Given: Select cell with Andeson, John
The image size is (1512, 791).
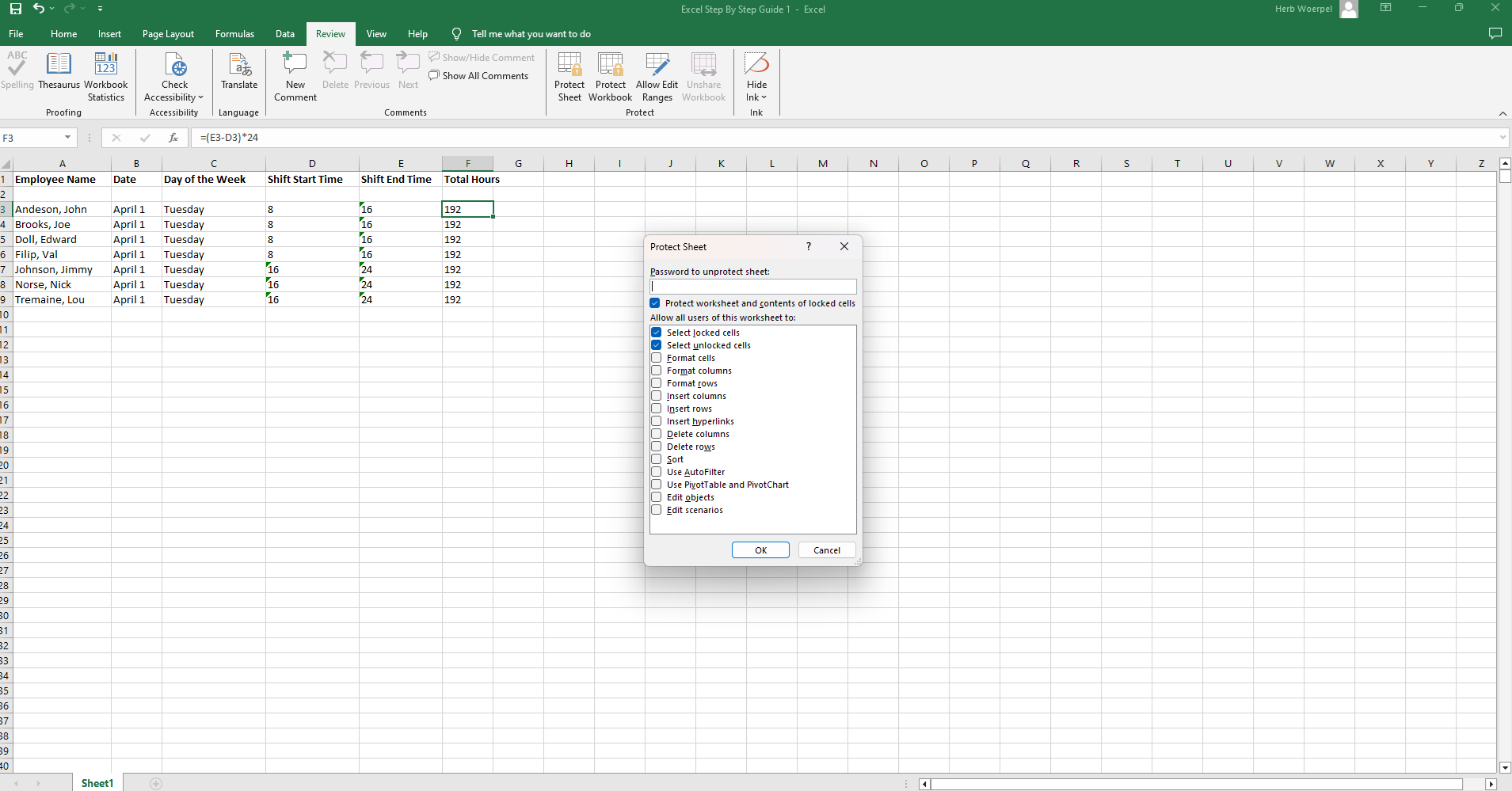Looking at the screenshot, I should pyautogui.click(x=62, y=209).
